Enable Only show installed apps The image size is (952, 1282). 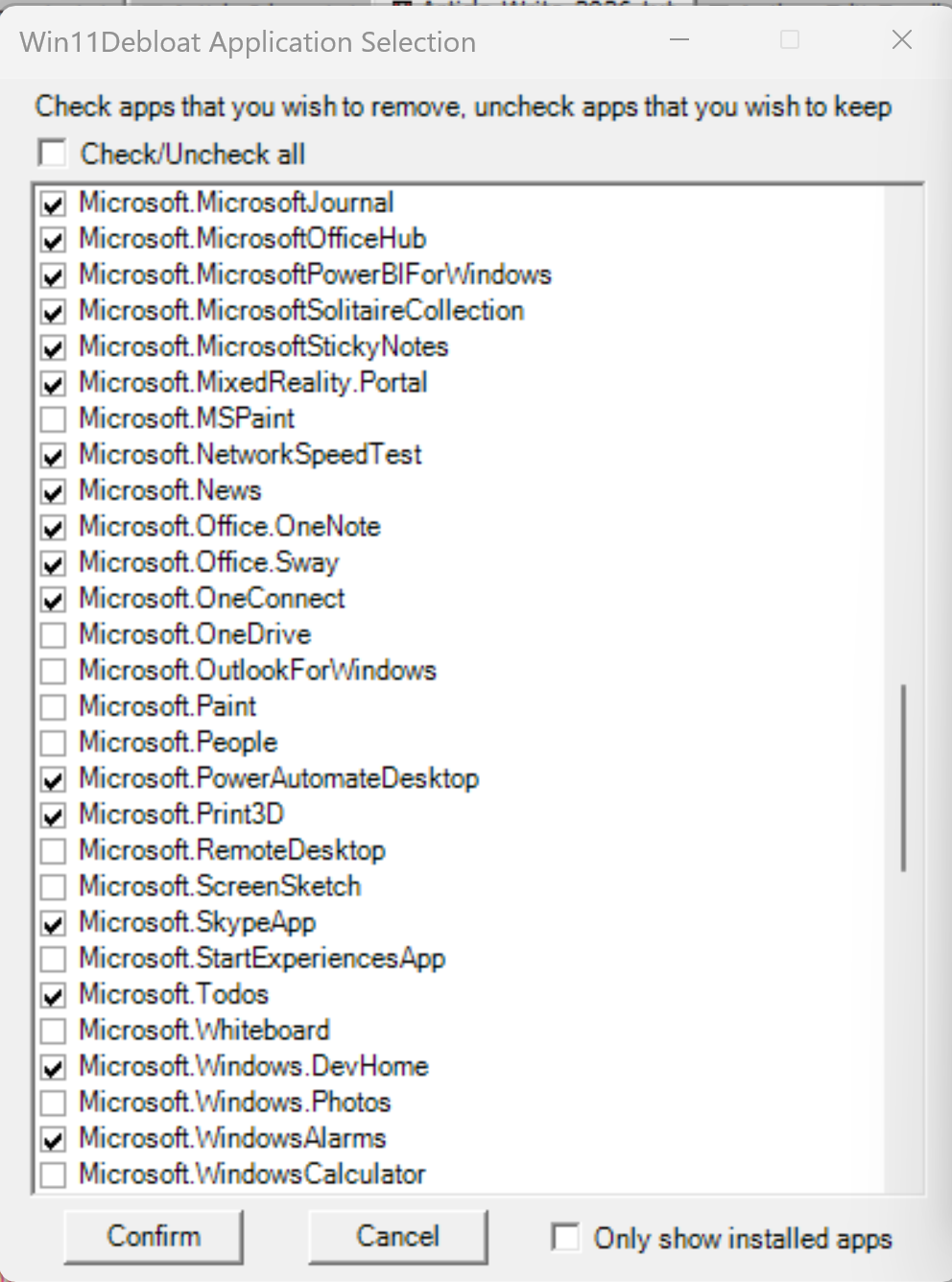tap(565, 1237)
